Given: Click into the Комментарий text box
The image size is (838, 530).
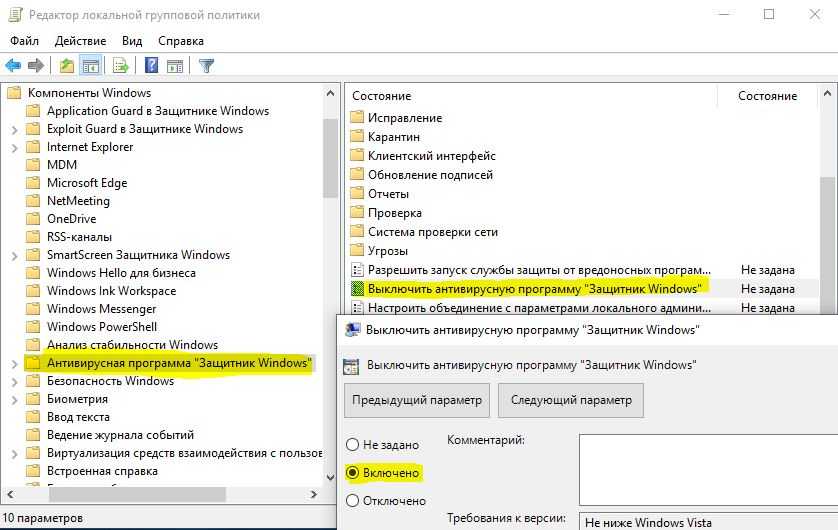Looking at the screenshot, I should (708, 470).
